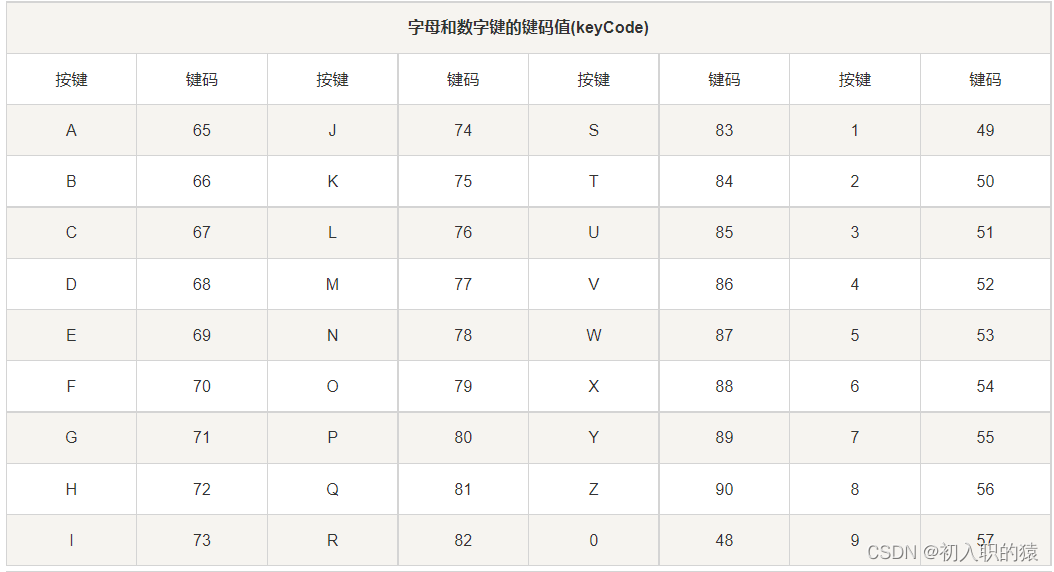The height and width of the screenshot is (572, 1054).
Task: Click the letter C cell
Action: (x=71, y=233)
